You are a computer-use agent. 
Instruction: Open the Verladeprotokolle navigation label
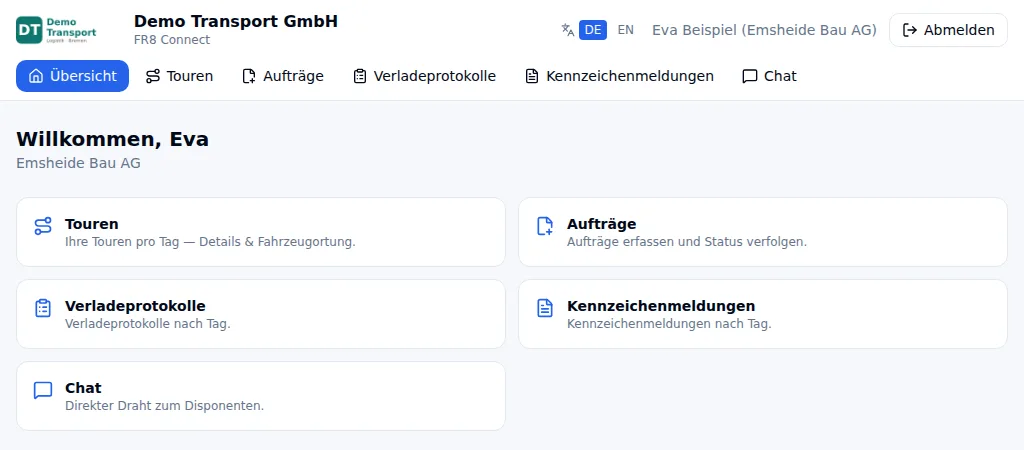click(435, 76)
